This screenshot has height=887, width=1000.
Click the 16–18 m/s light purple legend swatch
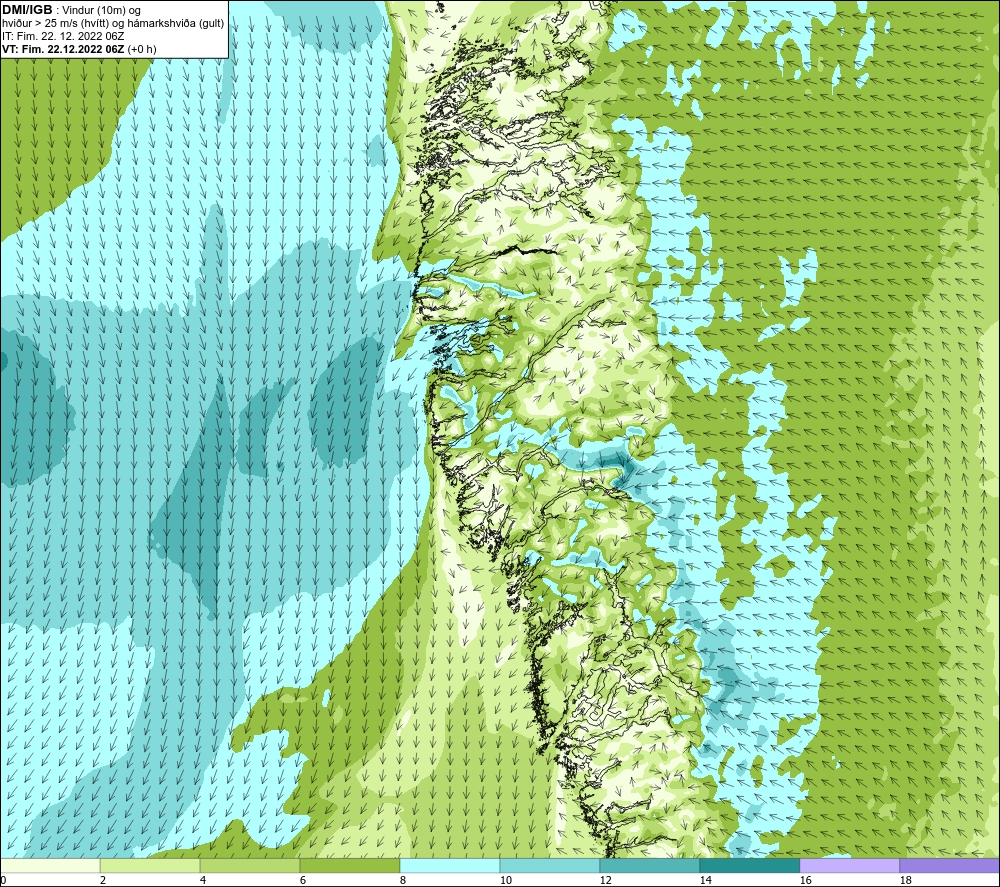tap(849, 866)
